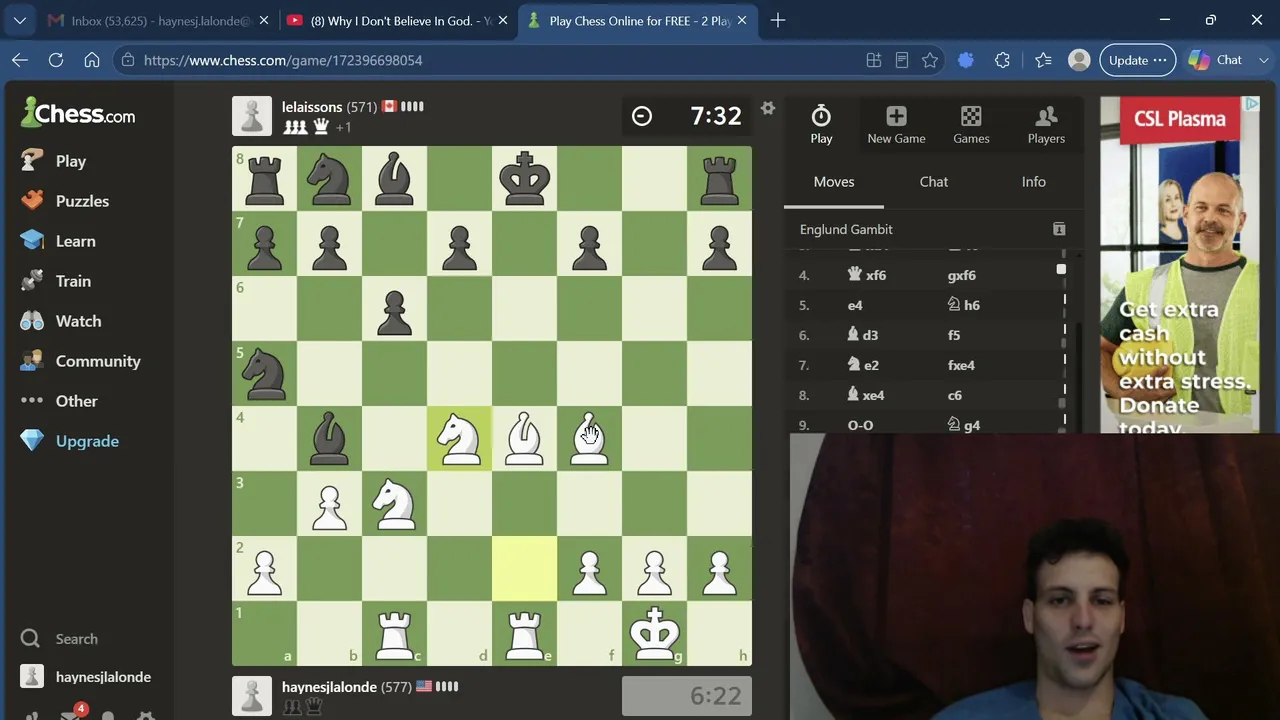Open the board settings gear icon
1280x720 pixels.
[x=768, y=108]
